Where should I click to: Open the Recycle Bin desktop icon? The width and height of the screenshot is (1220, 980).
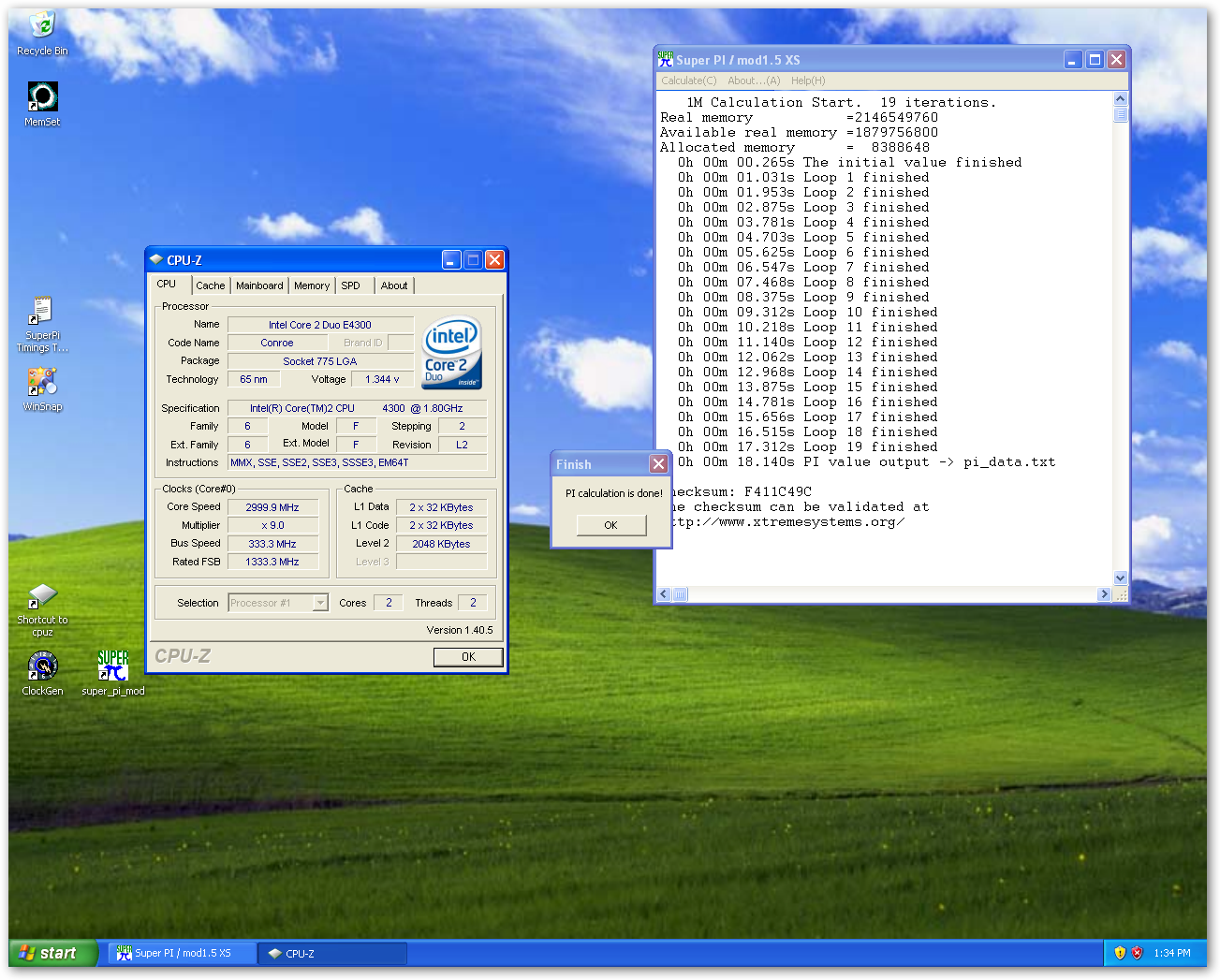pos(42,34)
